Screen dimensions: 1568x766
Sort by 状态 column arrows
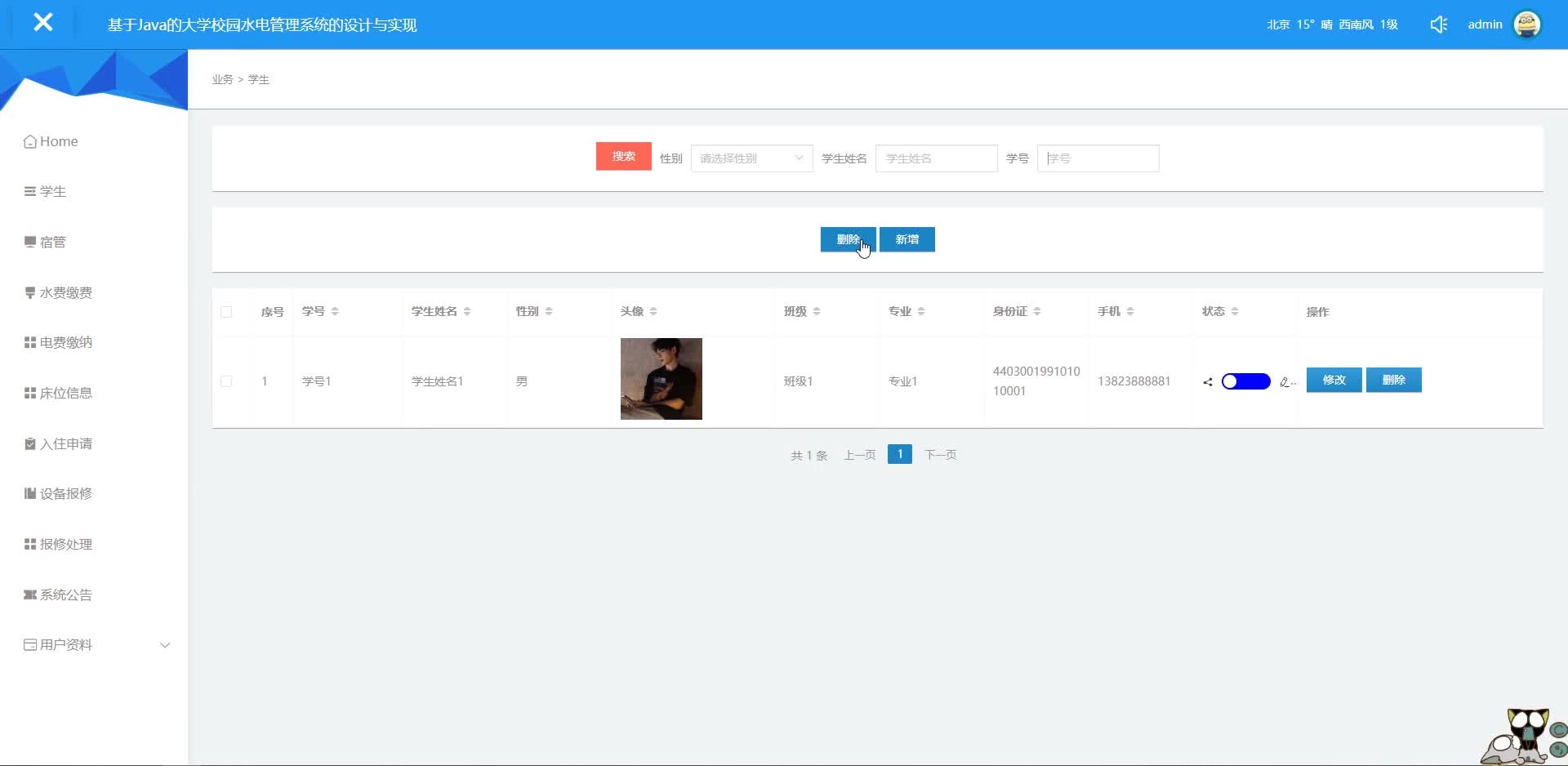[1235, 311]
